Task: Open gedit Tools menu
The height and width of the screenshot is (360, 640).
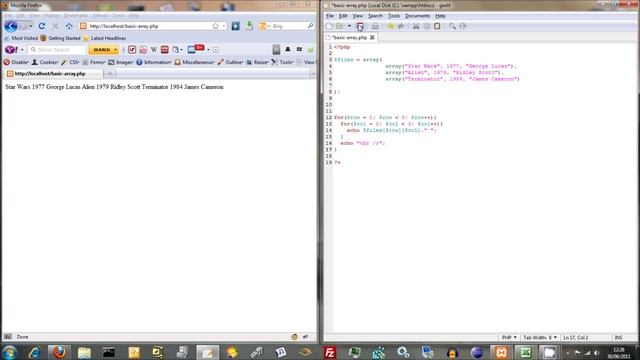Action: pos(394,16)
